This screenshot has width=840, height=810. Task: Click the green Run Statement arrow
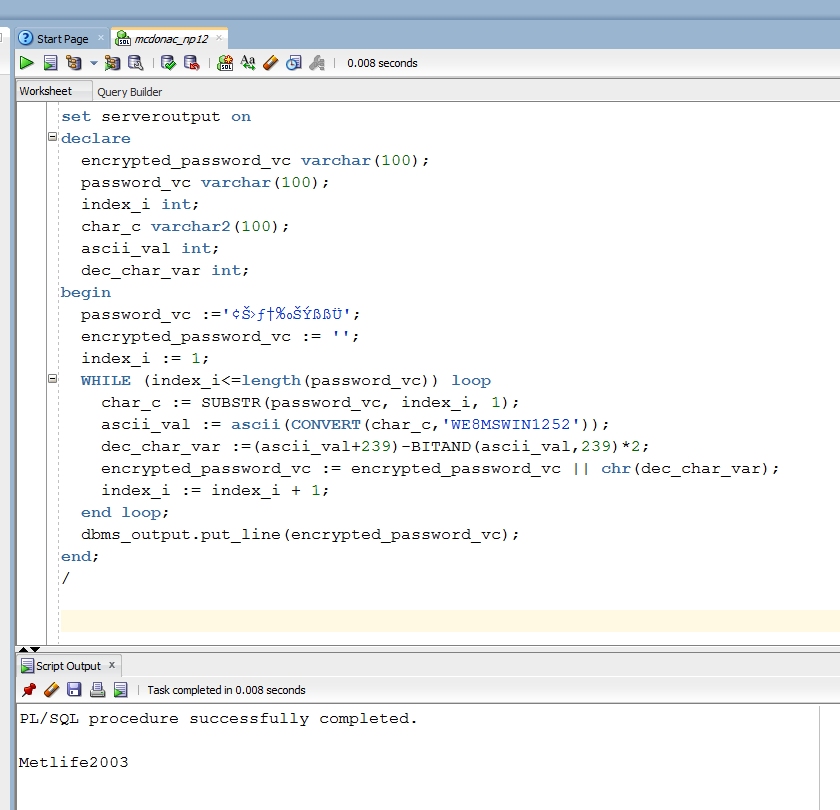tap(26, 63)
